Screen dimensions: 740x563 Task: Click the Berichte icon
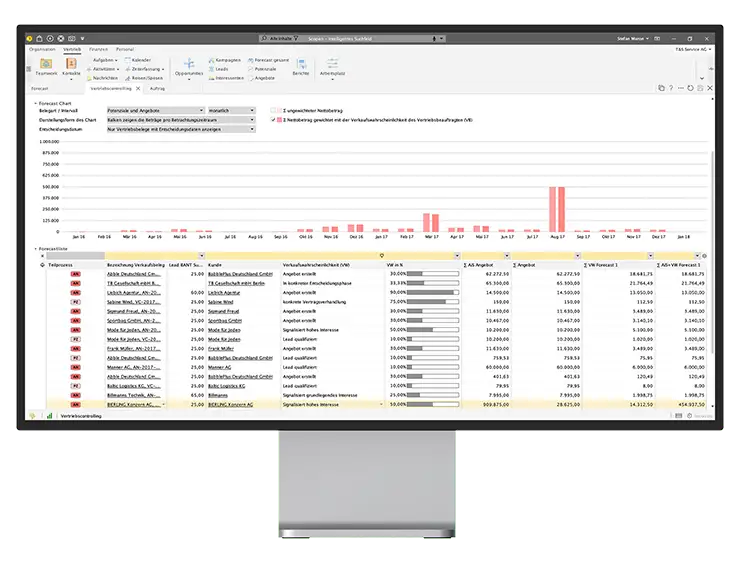pos(300,66)
